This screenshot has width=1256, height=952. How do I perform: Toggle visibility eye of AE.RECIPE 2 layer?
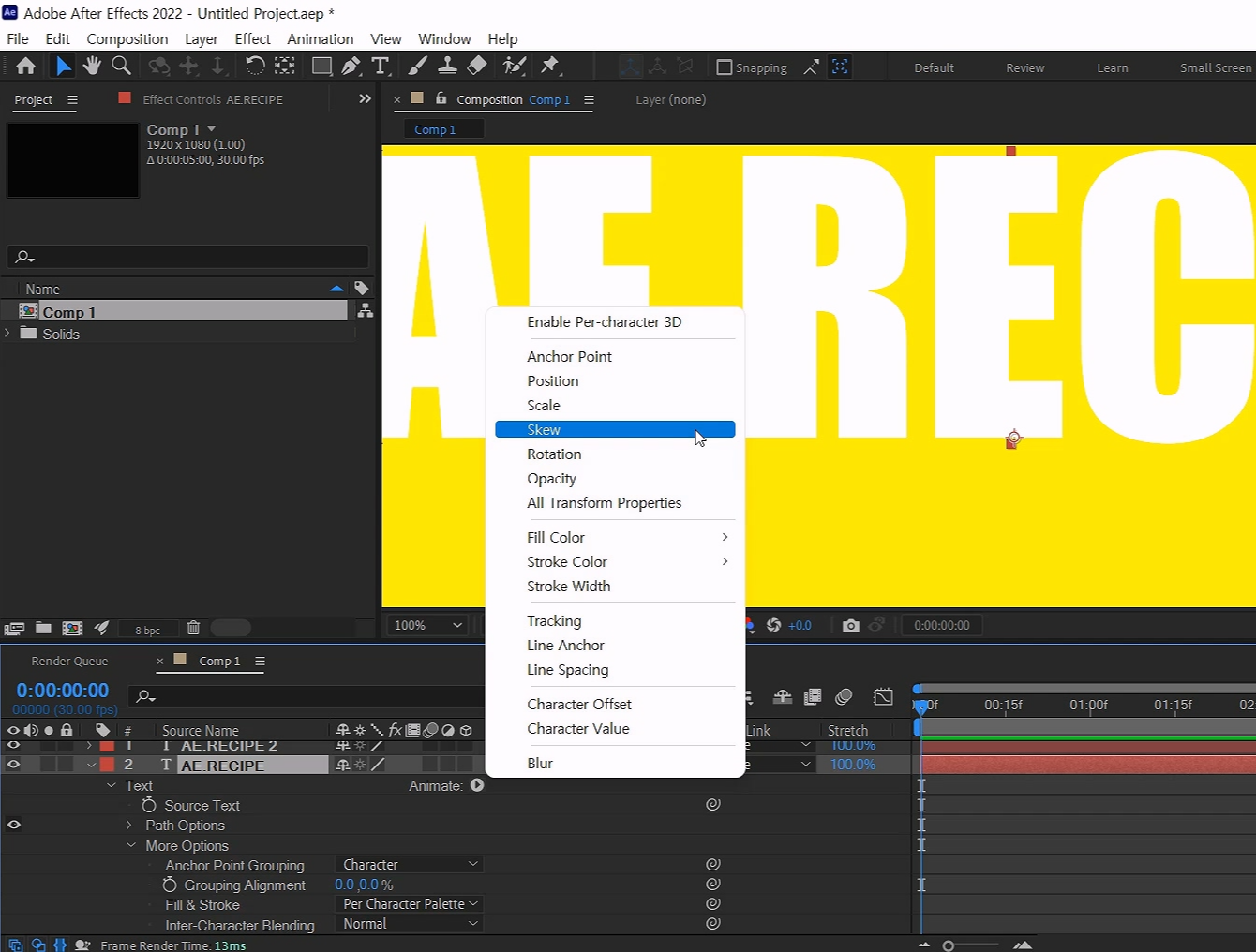13,746
